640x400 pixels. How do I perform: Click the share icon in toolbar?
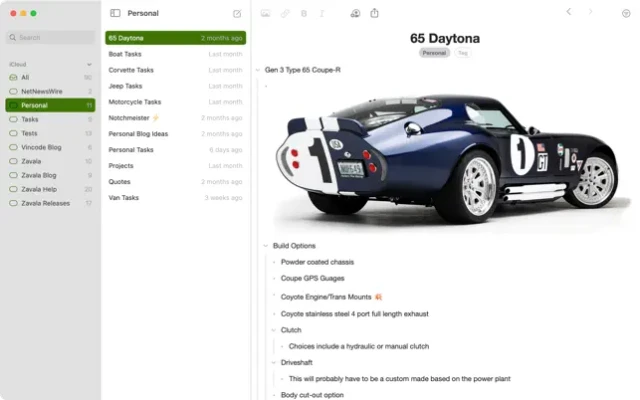coord(374,13)
